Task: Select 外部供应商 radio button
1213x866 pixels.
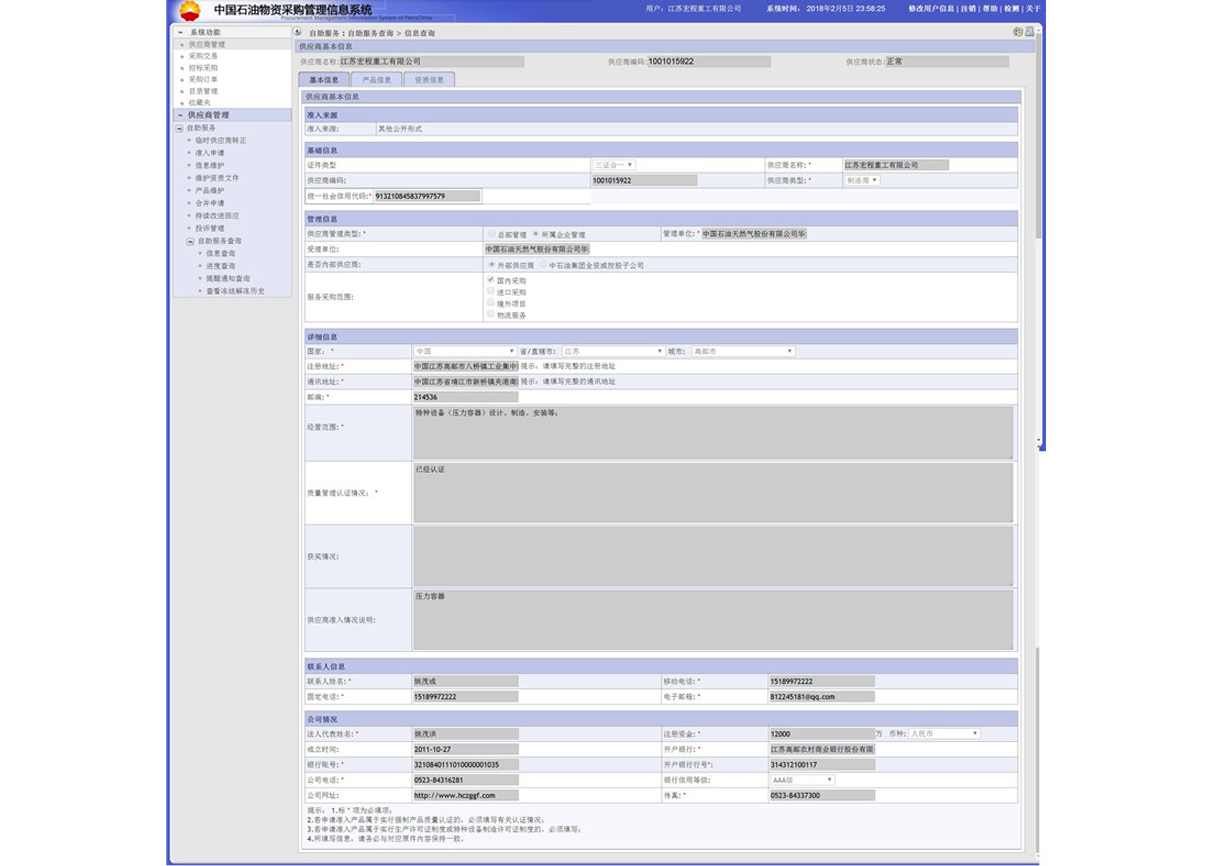Action: (x=490, y=266)
